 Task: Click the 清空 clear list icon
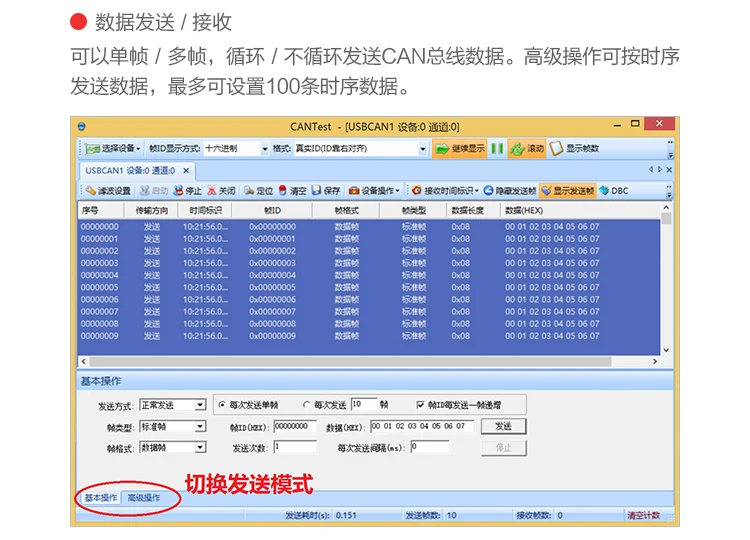[283, 190]
